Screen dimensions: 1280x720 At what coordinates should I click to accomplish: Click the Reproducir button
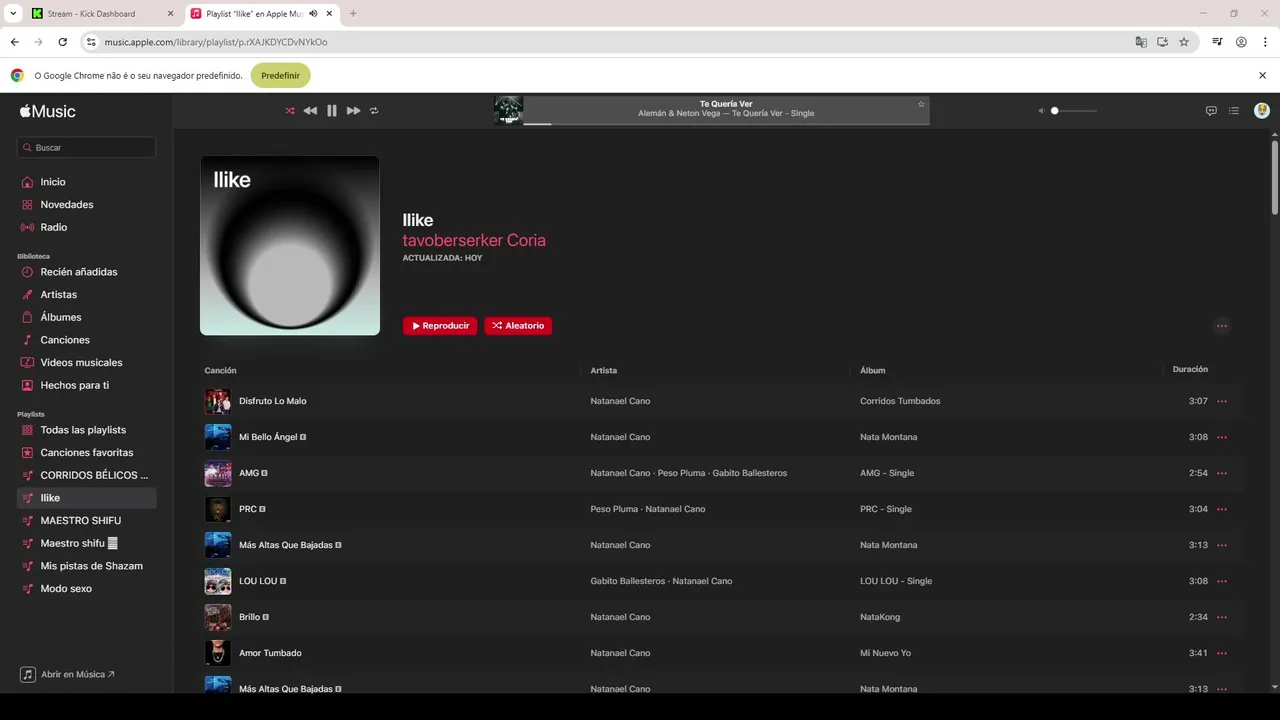tap(440, 326)
